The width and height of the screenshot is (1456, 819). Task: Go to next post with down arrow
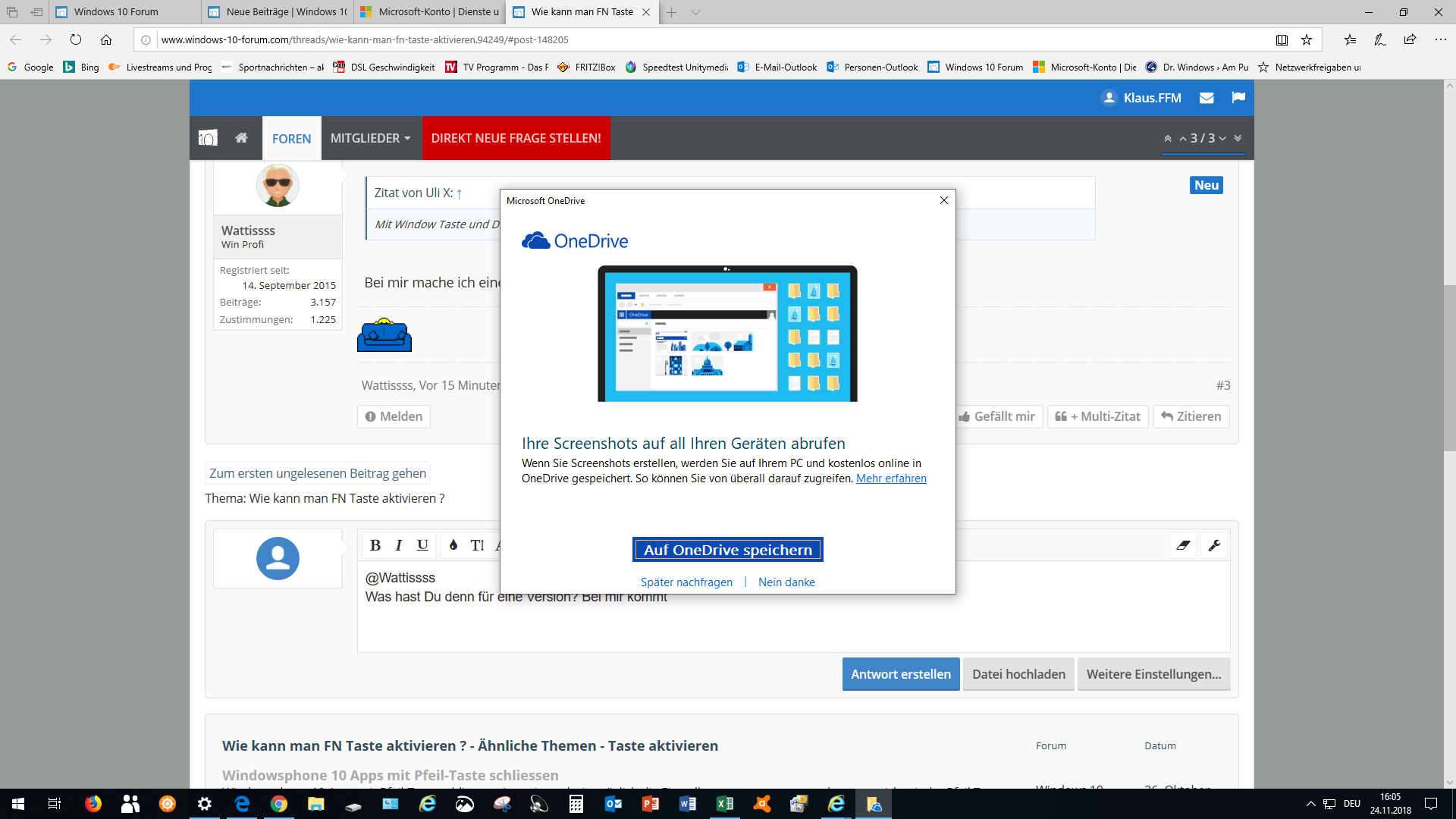[1222, 138]
